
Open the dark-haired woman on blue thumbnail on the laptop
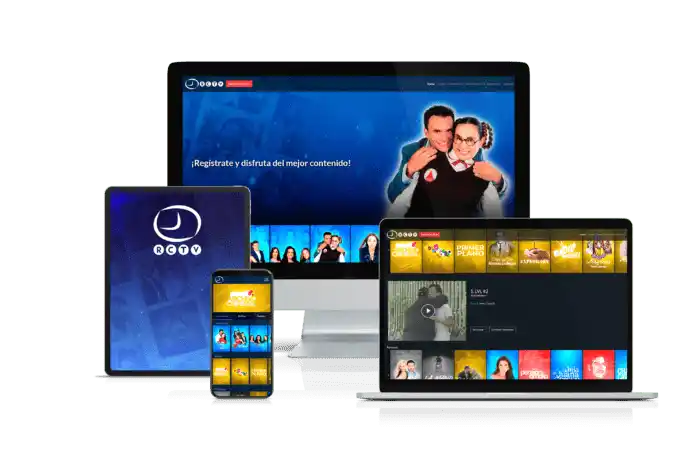[502, 364]
